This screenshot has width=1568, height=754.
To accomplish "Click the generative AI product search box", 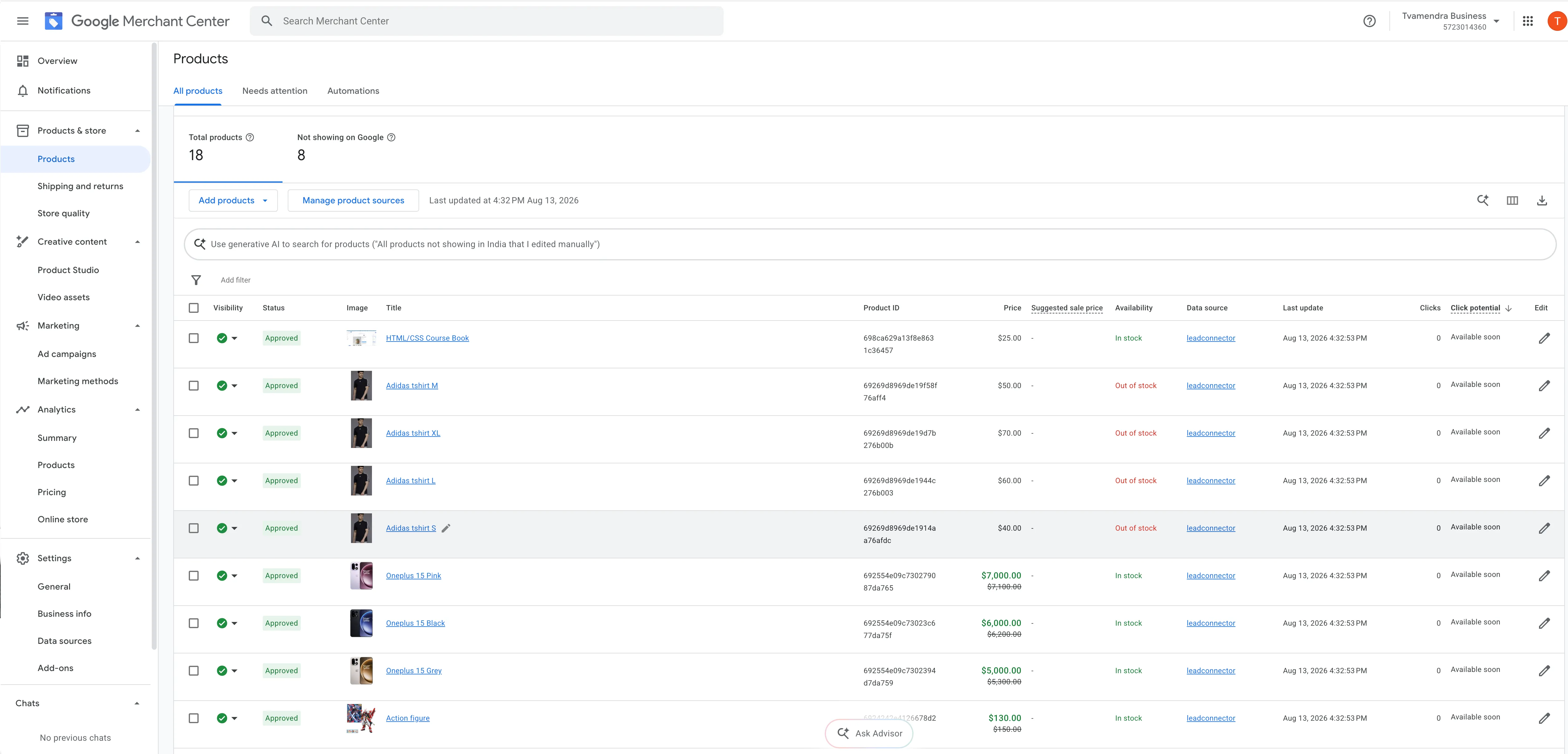I will [870, 244].
